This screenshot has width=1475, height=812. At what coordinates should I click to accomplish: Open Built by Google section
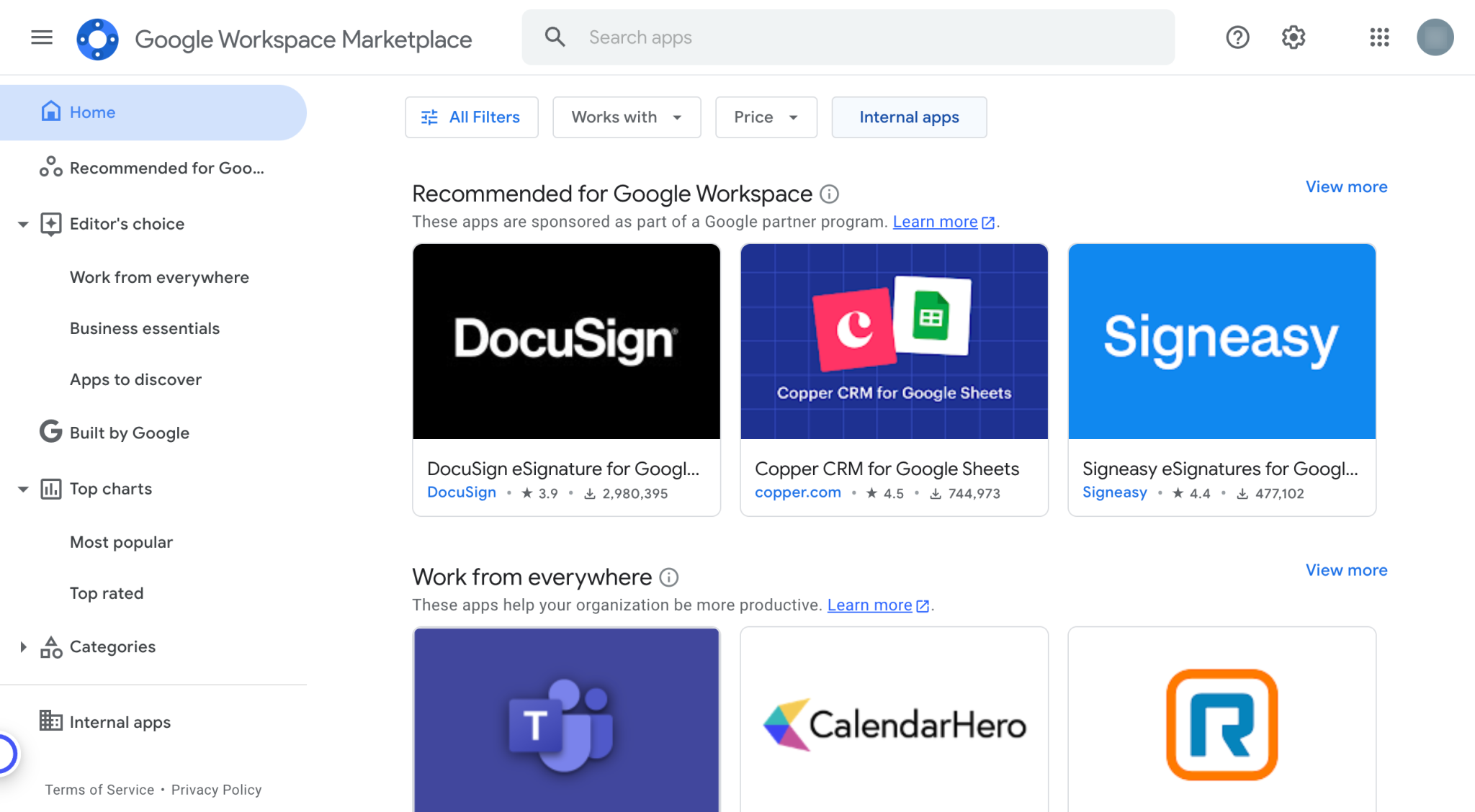pyautogui.click(x=128, y=433)
